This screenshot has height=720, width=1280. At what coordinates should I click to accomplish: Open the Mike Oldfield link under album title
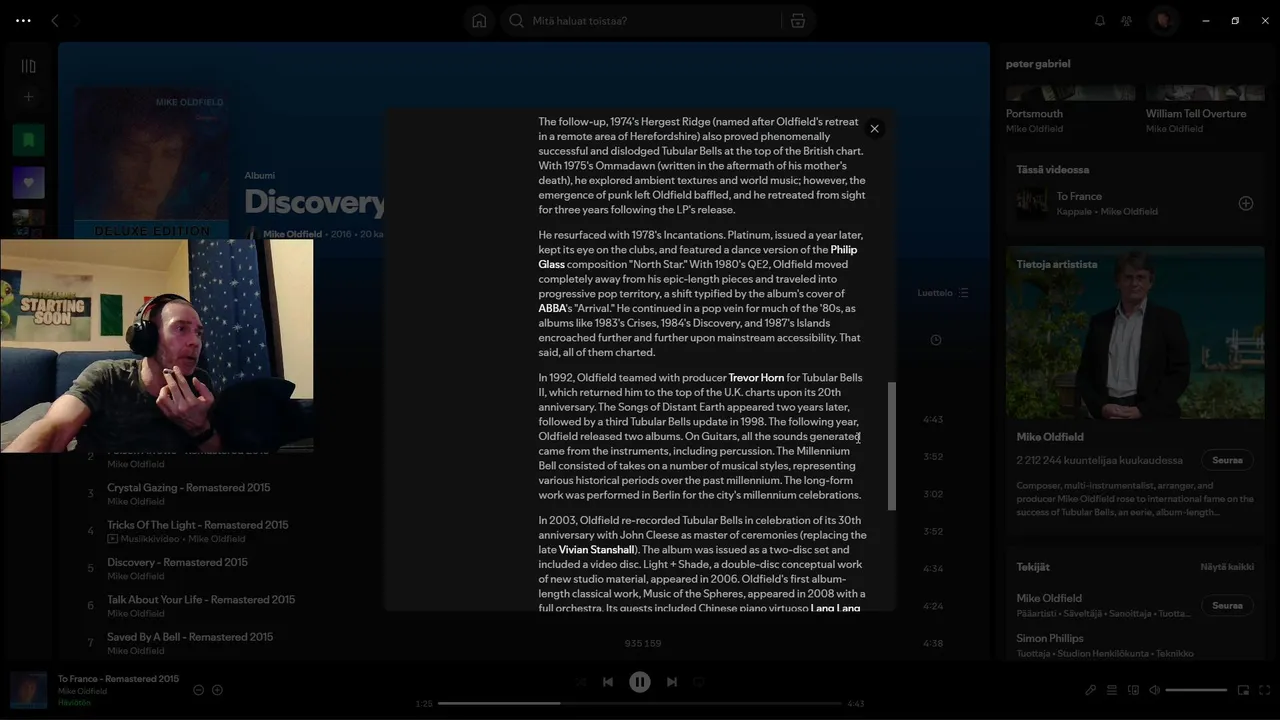(x=293, y=234)
